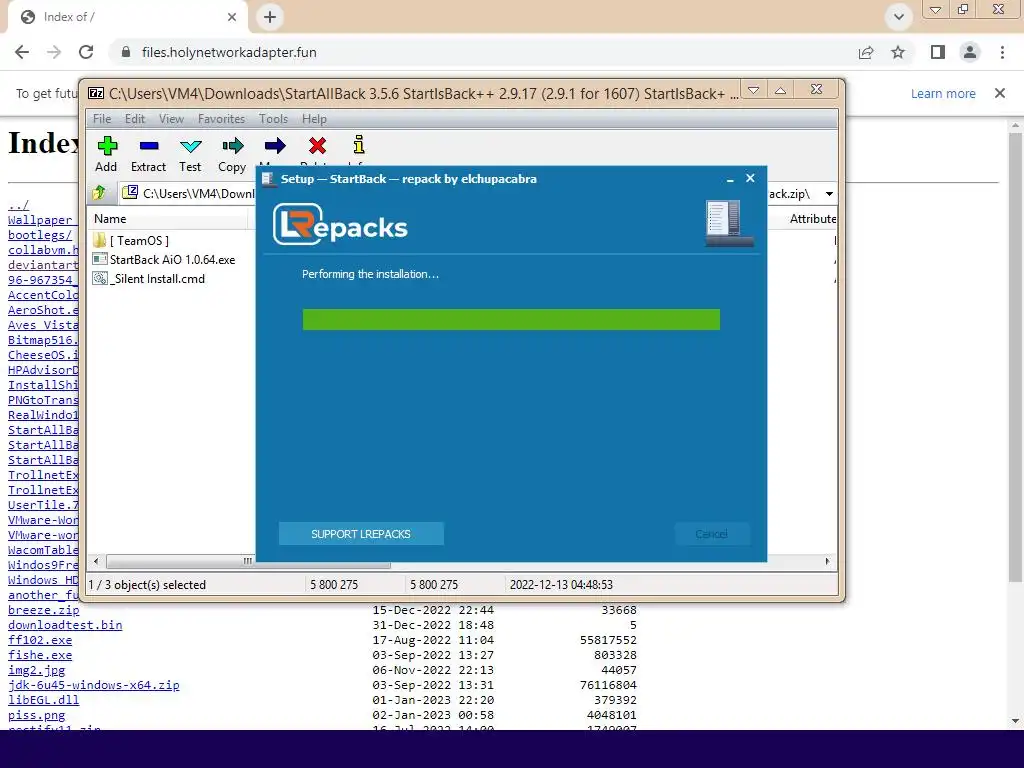Image resolution: width=1024 pixels, height=768 pixels.
Task: Go up one folder level in 7-Zip
Action: [x=99, y=193]
